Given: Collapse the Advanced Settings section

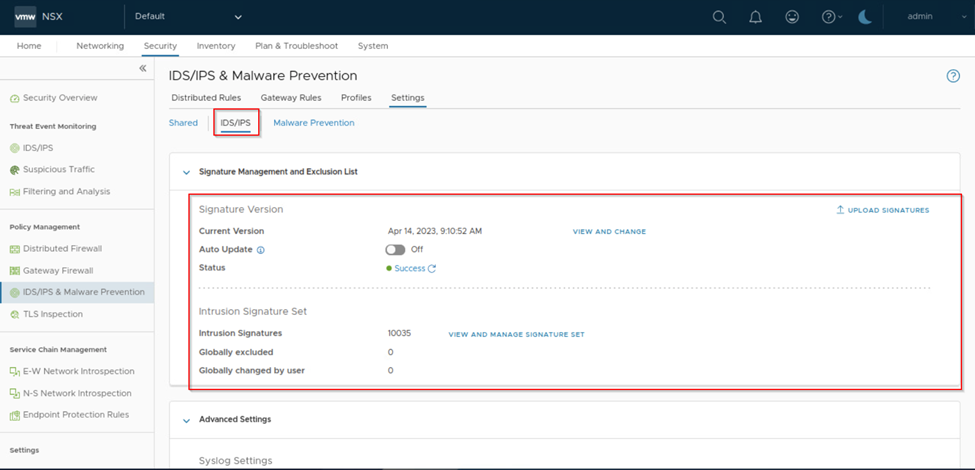Looking at the screenshot, I should (x=185, y=420).
